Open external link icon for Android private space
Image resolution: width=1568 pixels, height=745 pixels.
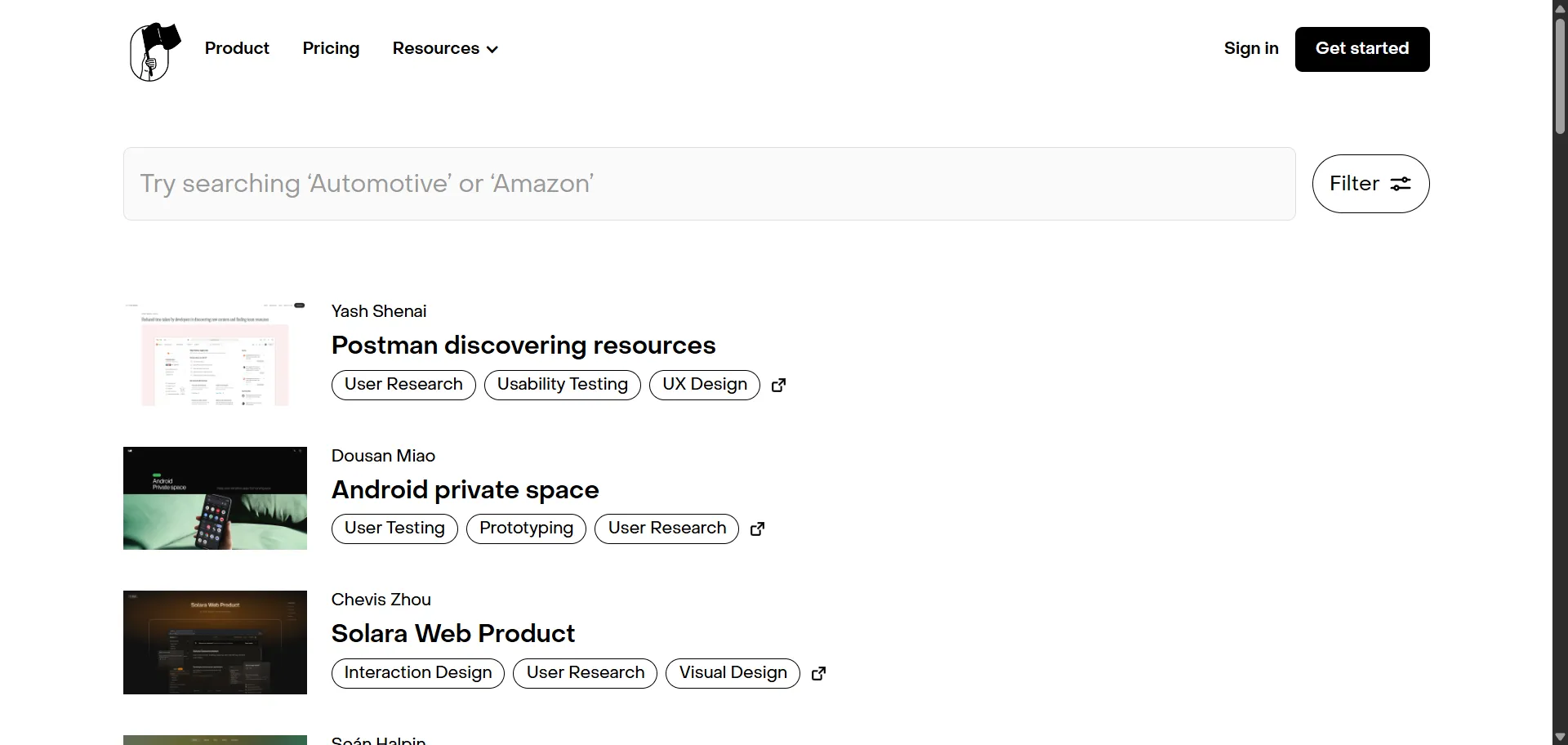tap(757, 529)
